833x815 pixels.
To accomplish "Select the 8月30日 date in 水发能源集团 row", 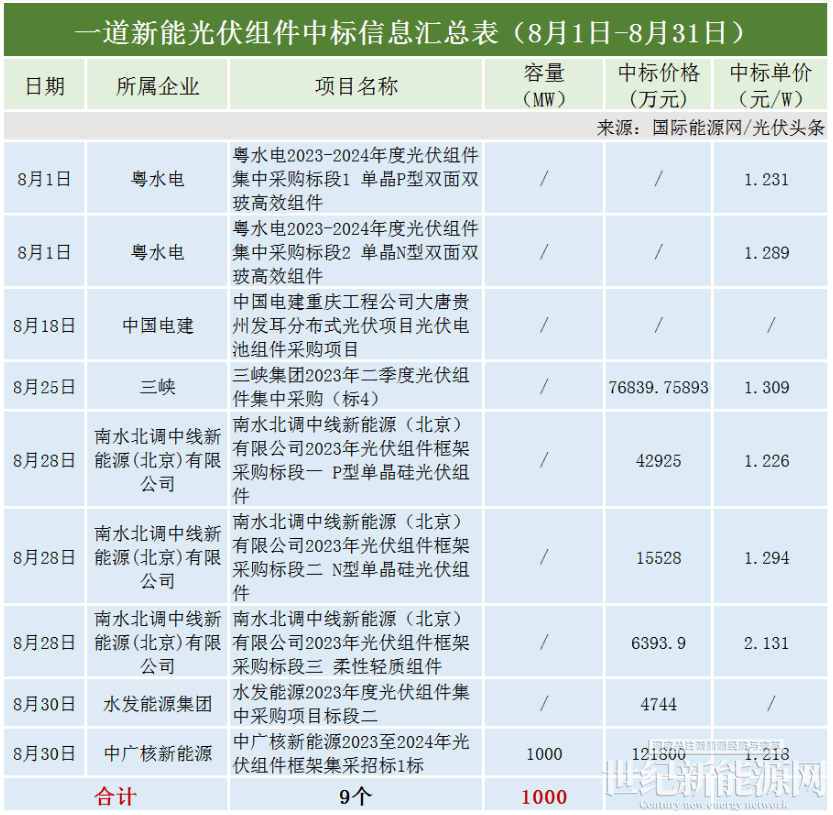I will pos(44,704).
